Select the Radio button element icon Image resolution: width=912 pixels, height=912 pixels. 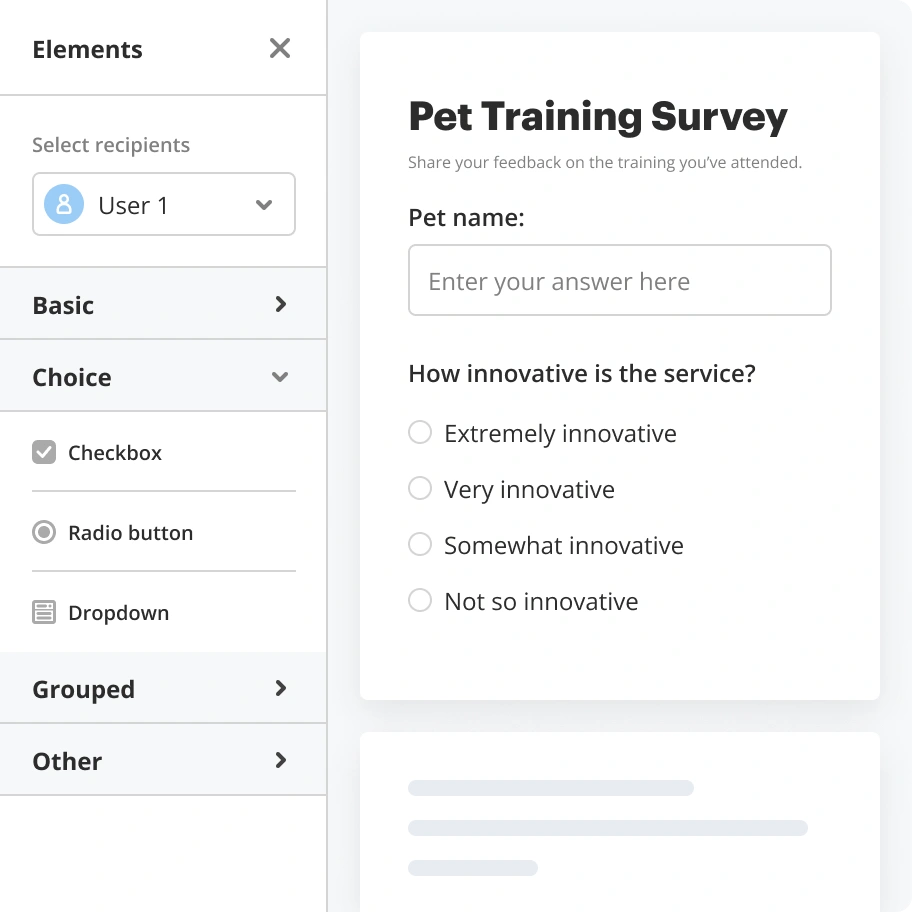(x=44, y=532)
